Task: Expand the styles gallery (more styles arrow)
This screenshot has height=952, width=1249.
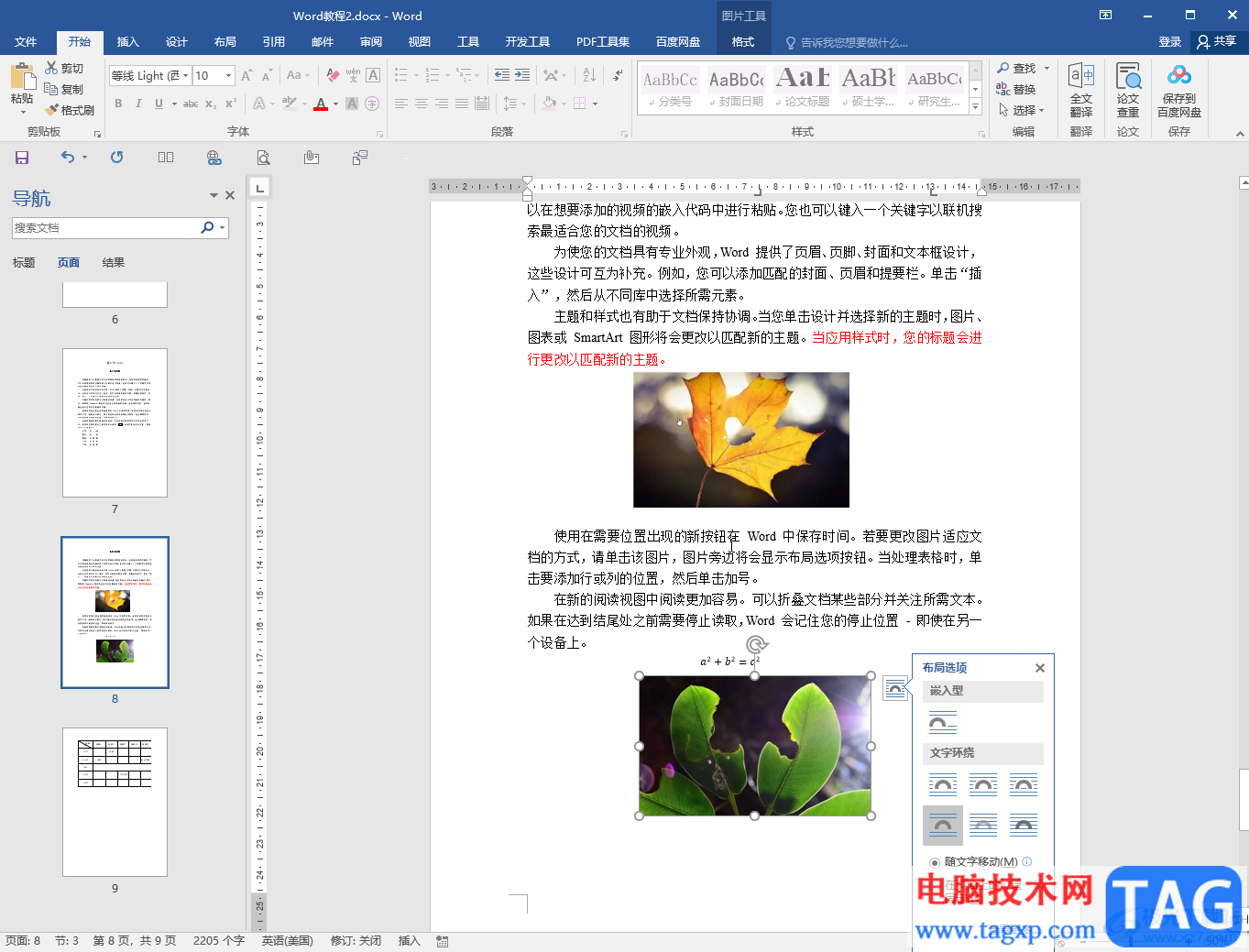Action: point(976,108)
